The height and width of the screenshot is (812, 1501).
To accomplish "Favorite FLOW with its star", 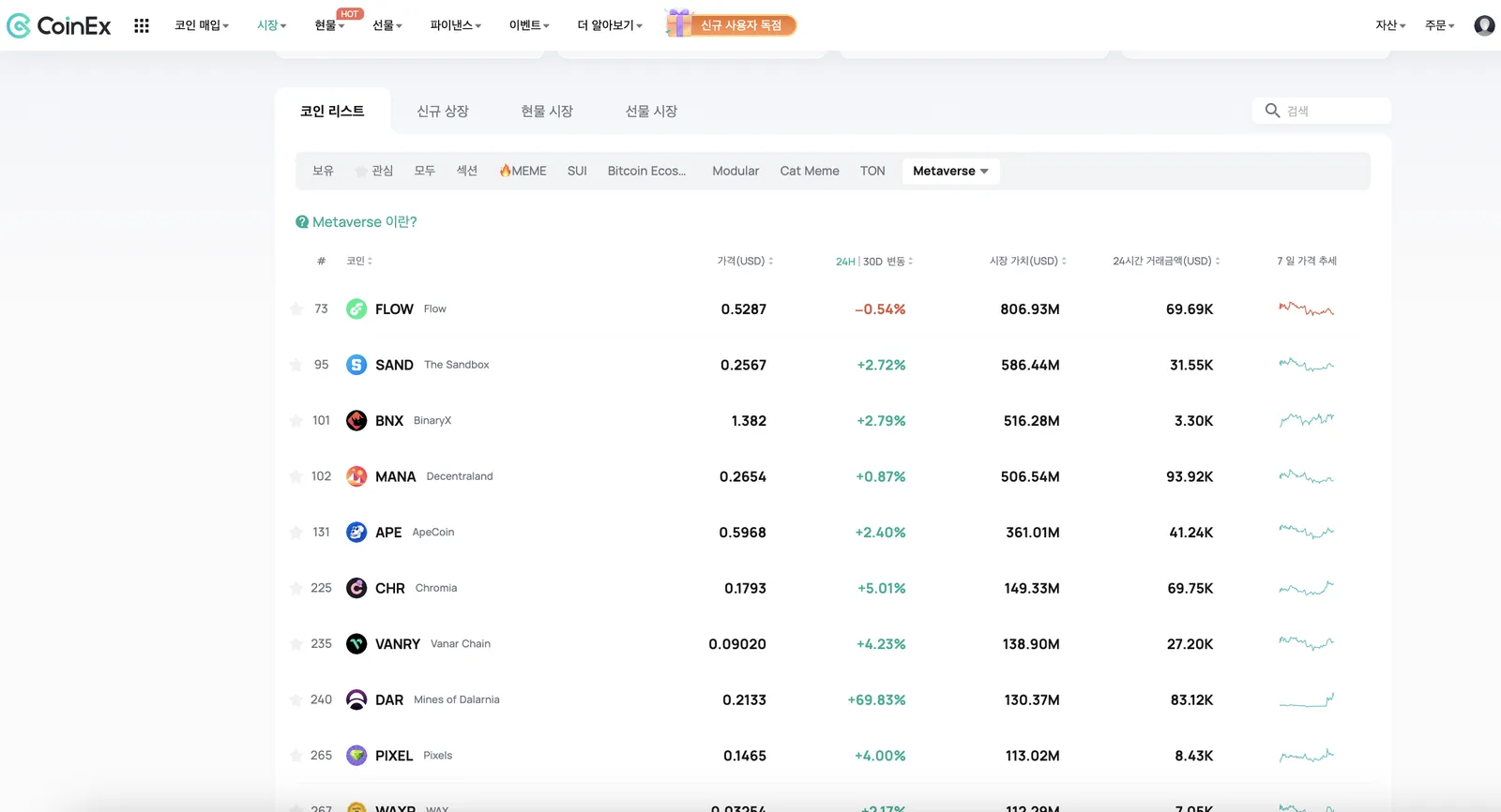I will [x=296, y=308].
